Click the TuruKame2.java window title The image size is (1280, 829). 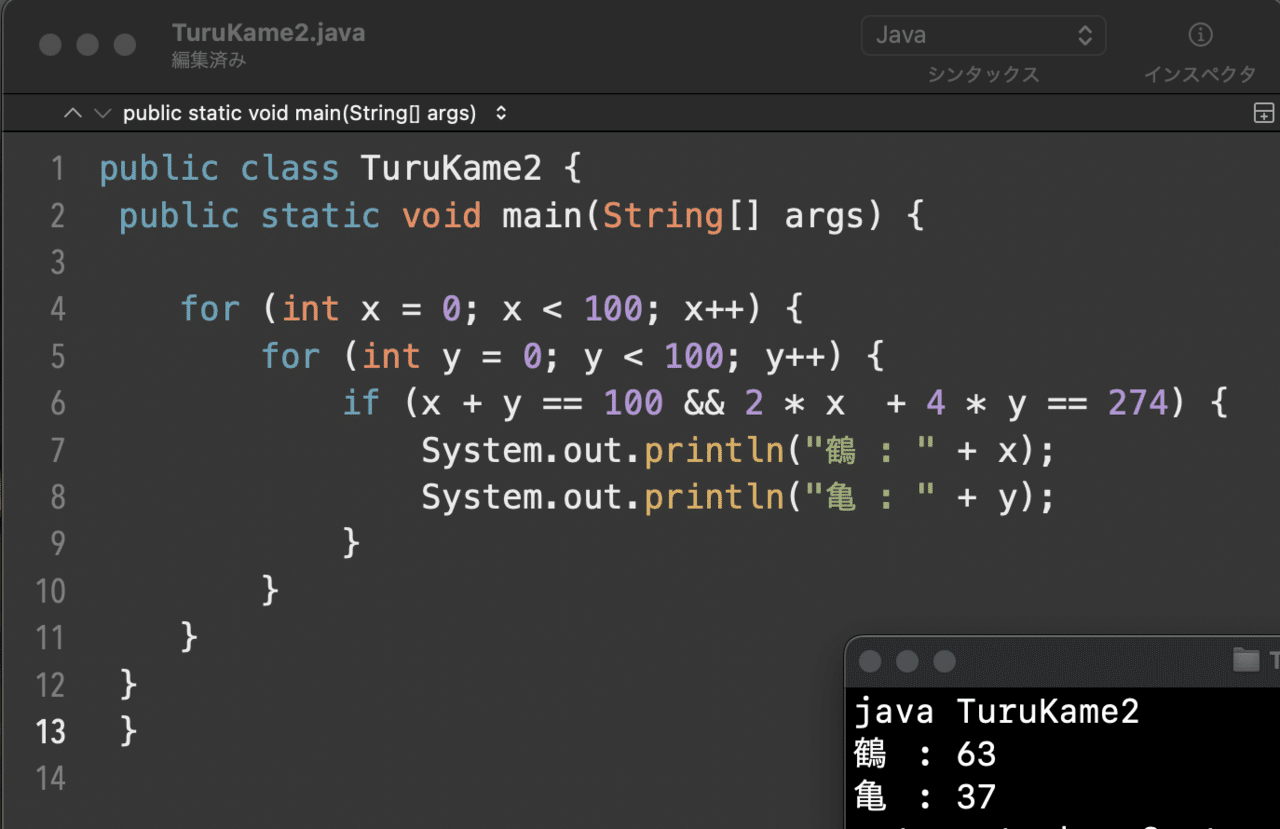tap(268, 32)
